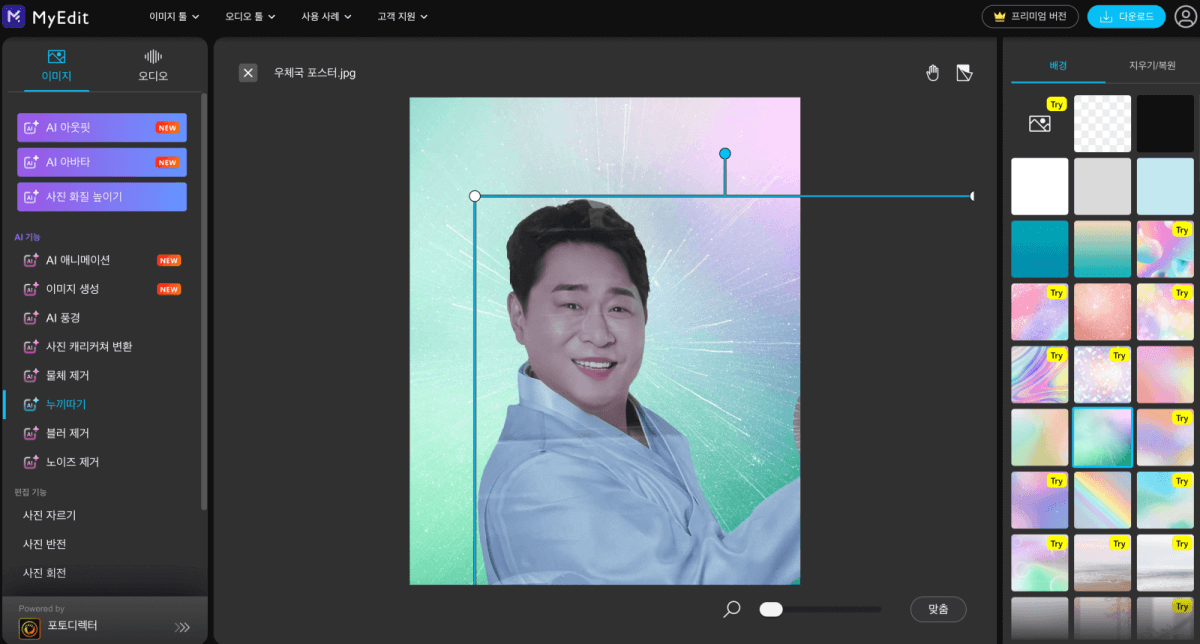
Task: Open the 고객 지원 dropdown menu
Action: click(402, 16)
